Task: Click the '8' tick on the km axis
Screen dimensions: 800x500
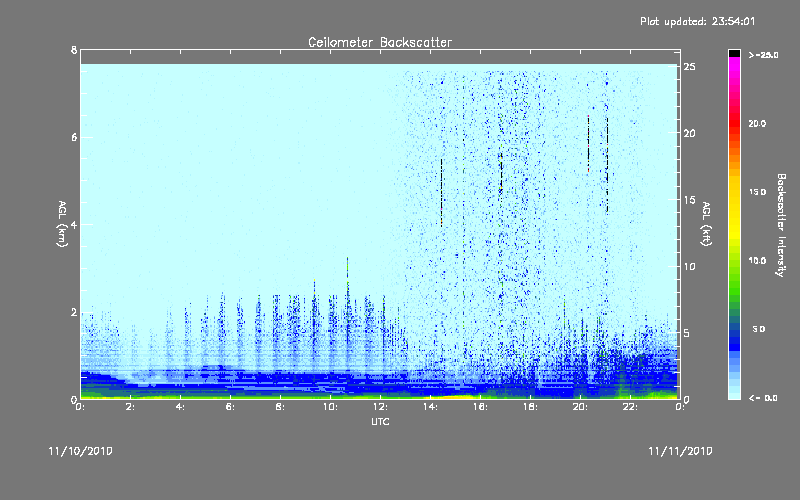Action: 74,50
